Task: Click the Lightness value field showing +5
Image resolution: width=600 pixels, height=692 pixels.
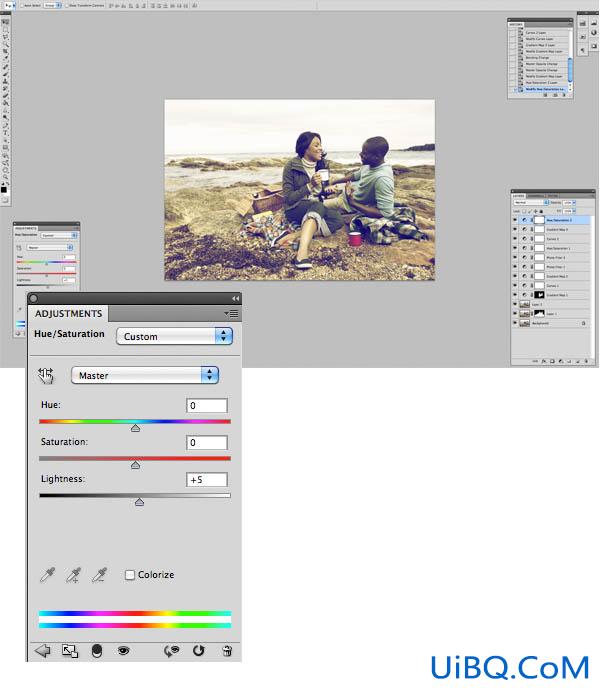Action: click(x=207, y=479)
